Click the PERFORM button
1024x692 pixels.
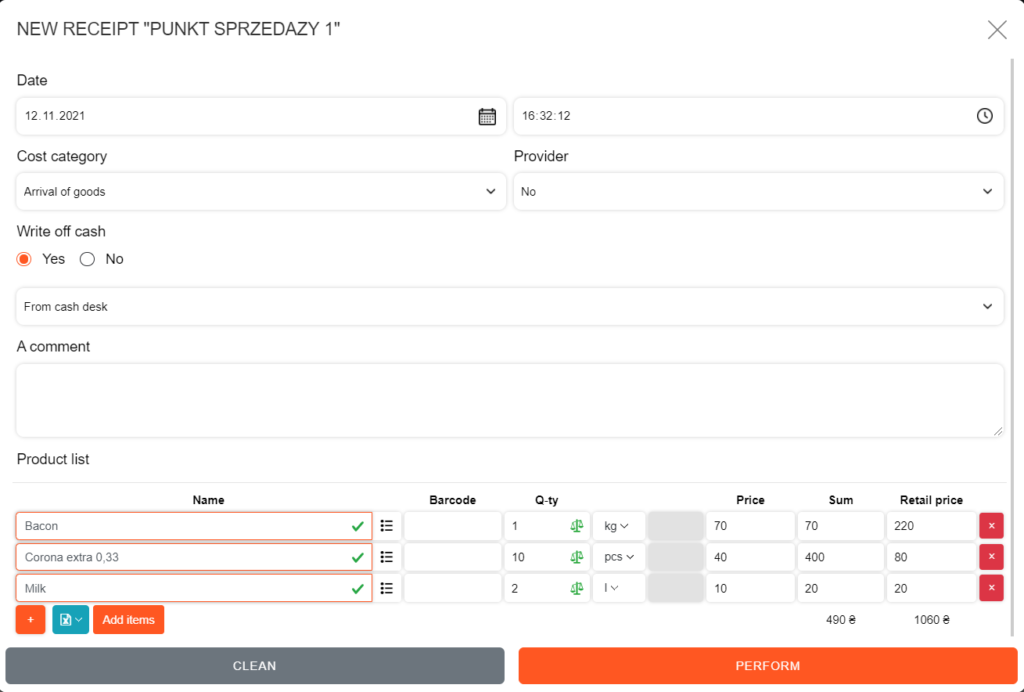pos(767,666)
